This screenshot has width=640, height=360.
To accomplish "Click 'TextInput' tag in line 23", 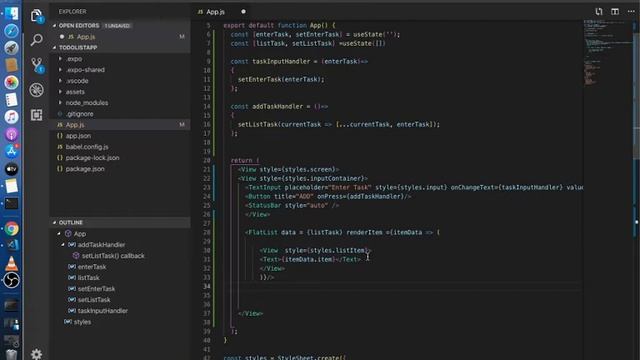I will (x=264, y=188).
